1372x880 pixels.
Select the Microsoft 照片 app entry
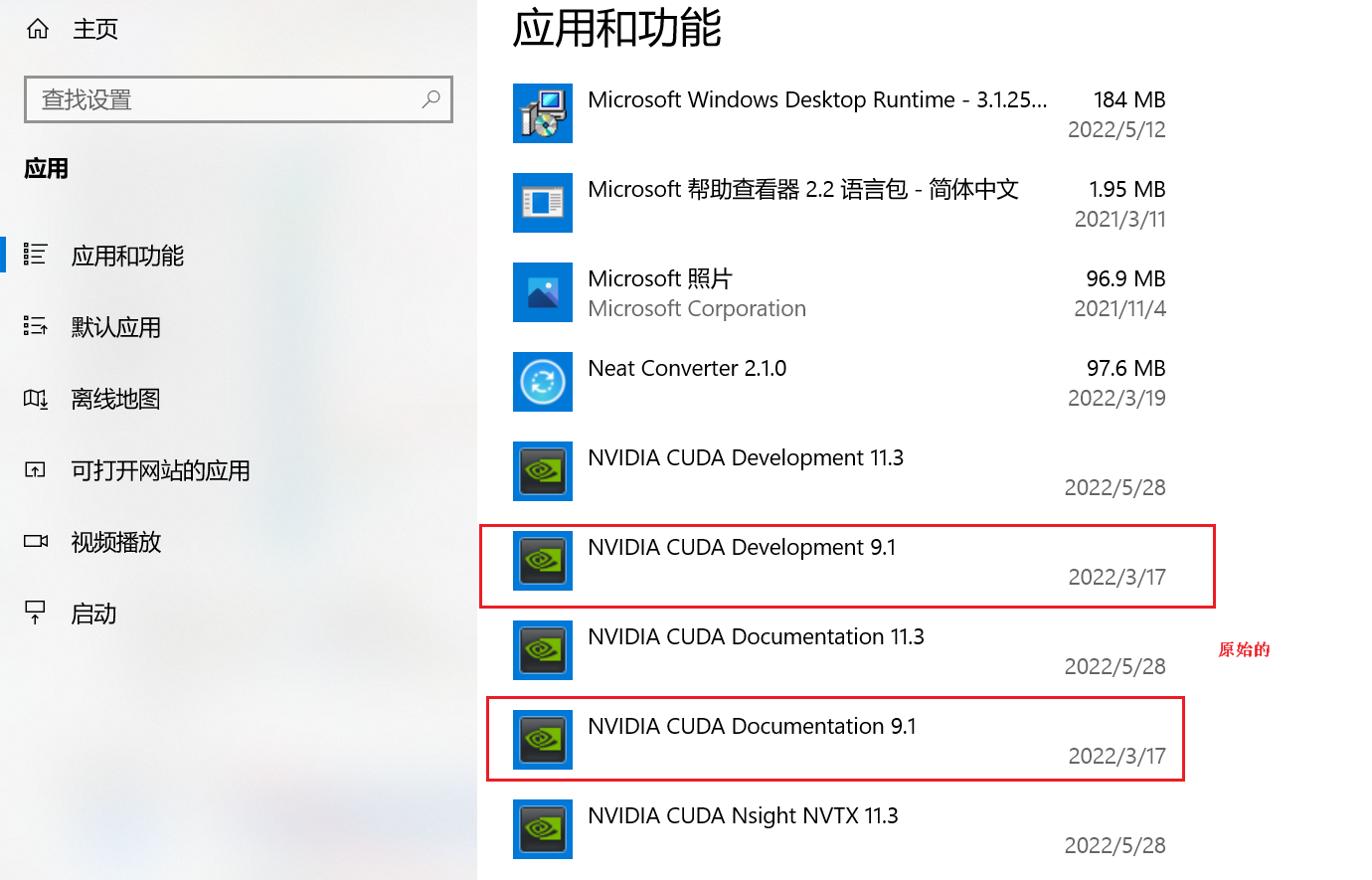pyautogui.click(x=840, y=292)
